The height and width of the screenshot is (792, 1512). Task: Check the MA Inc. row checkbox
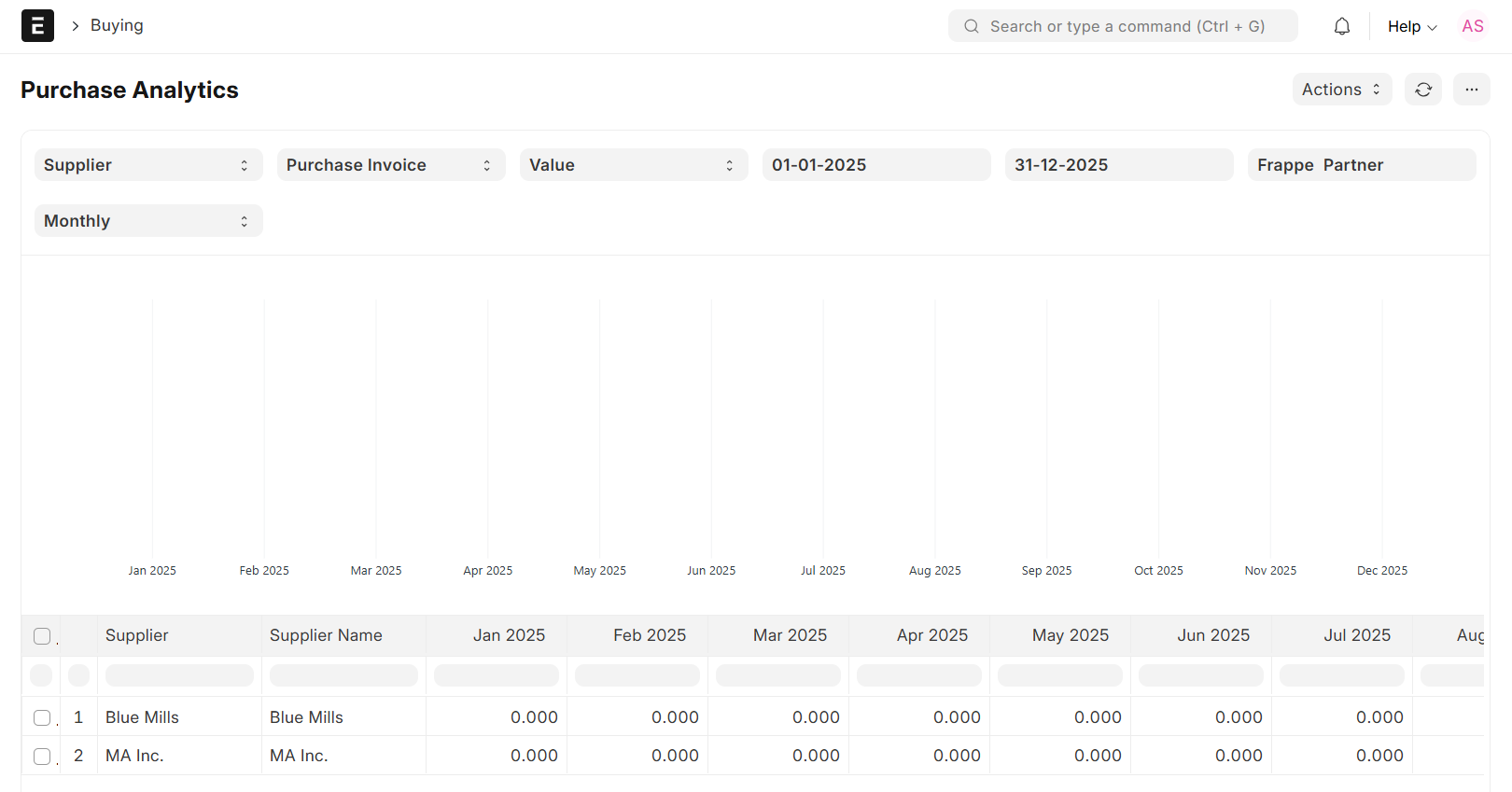click(x=42, y=756)
